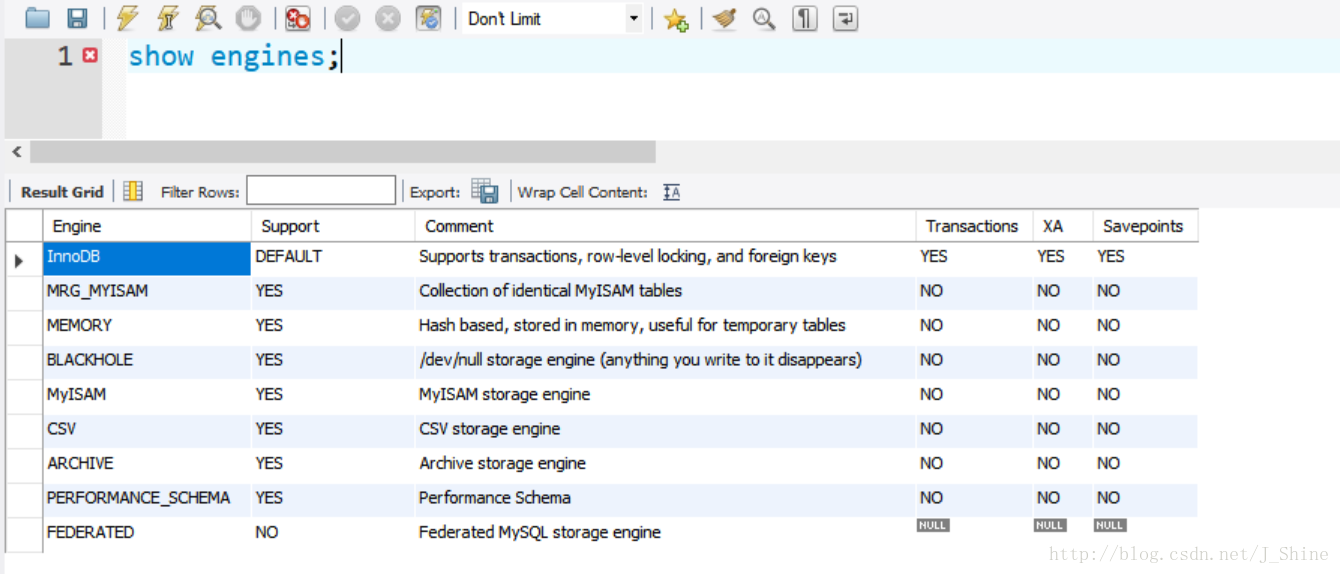The height and width of the screenshot is (574, 1340).
Task: Open a SQL script file
Action: 37,18
